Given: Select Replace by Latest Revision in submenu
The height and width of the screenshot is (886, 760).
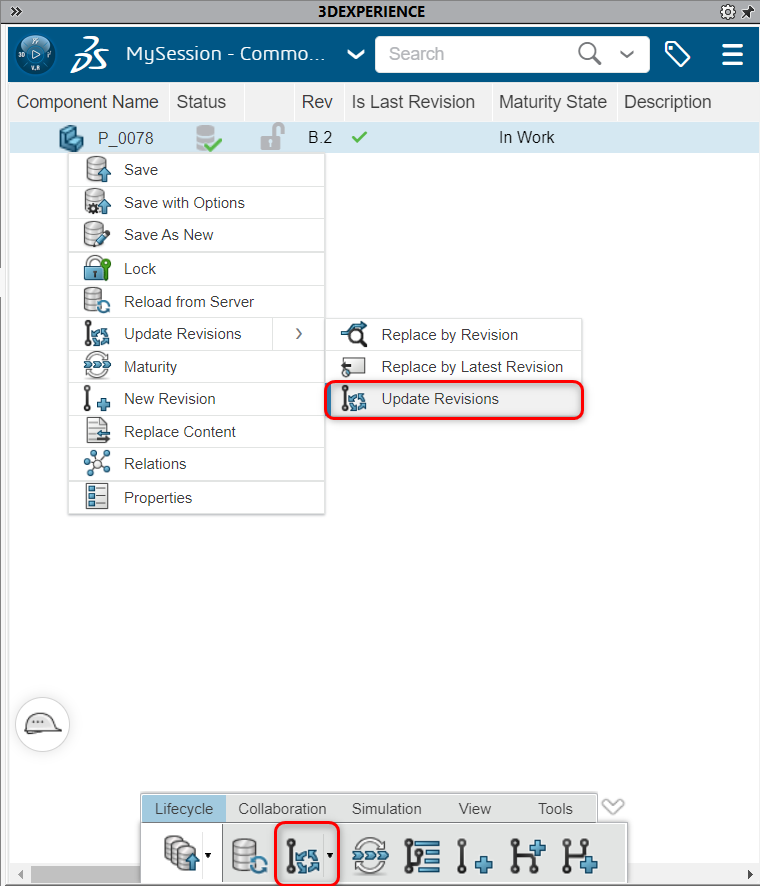Looking at the screenshot, I should tap(454, 367).
